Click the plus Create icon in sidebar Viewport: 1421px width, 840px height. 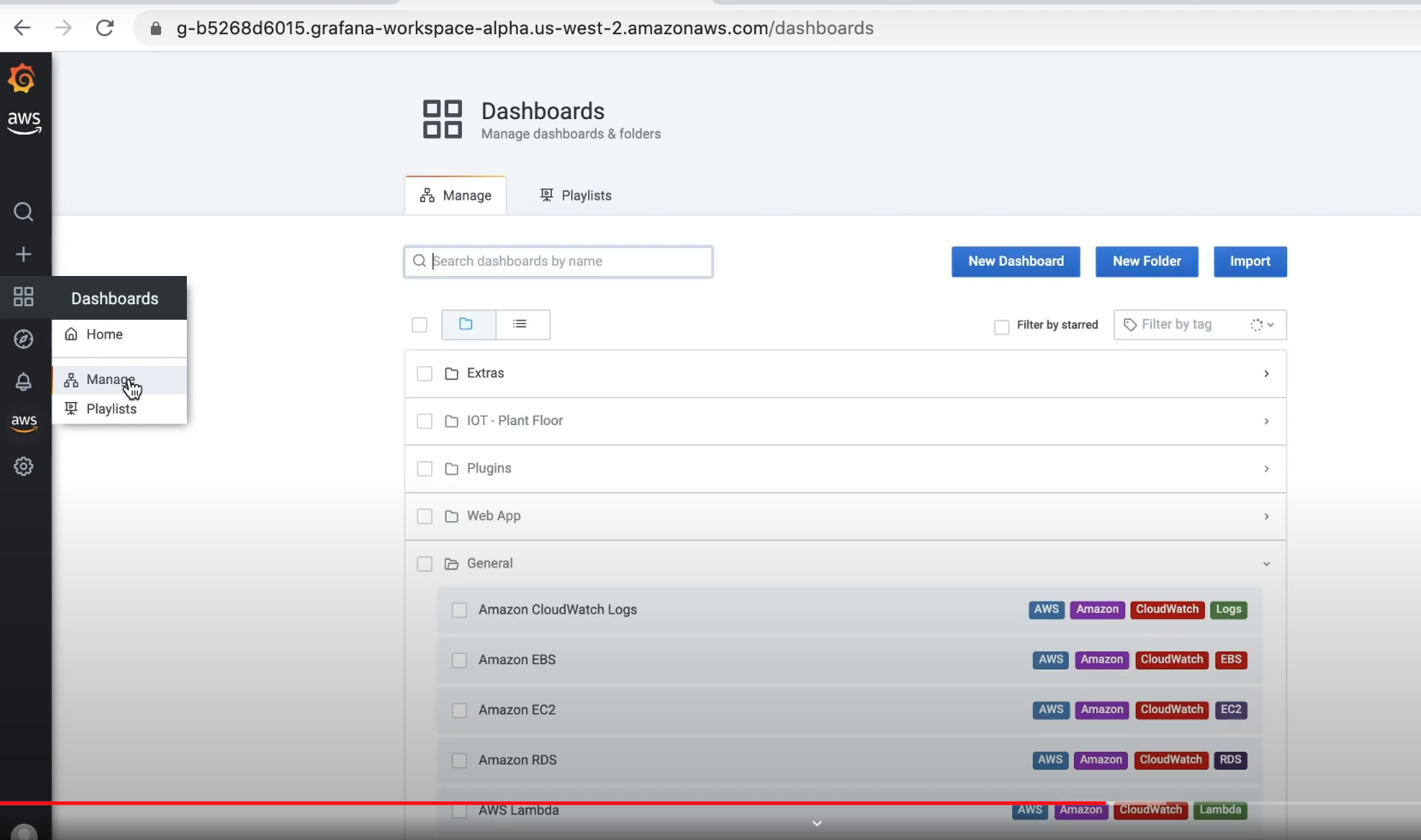pos(24,255)
